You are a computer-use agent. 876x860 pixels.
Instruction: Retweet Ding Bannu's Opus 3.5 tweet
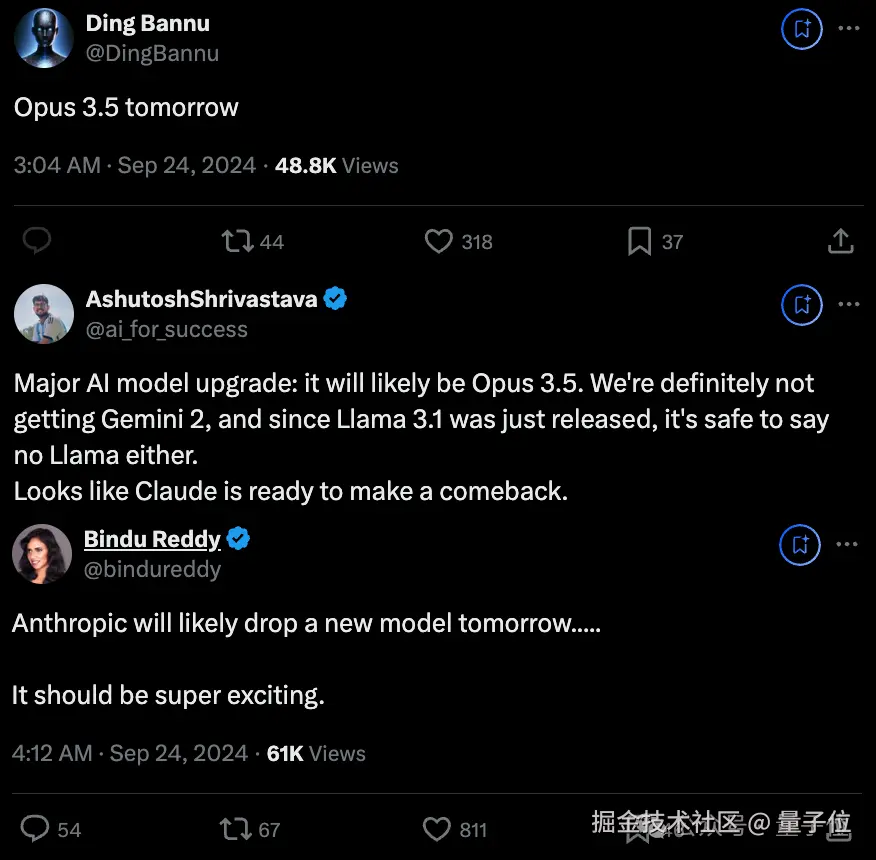pos(238,241)
